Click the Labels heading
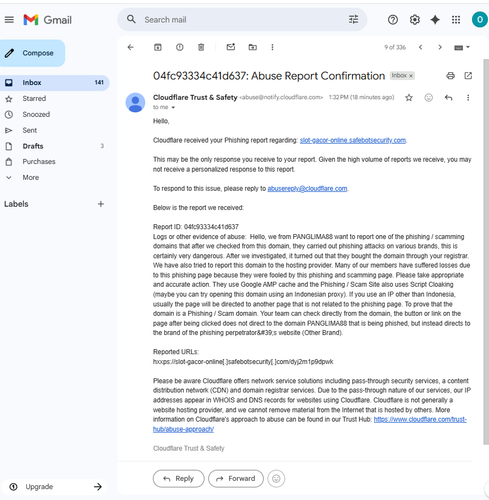 click(16, 204)
